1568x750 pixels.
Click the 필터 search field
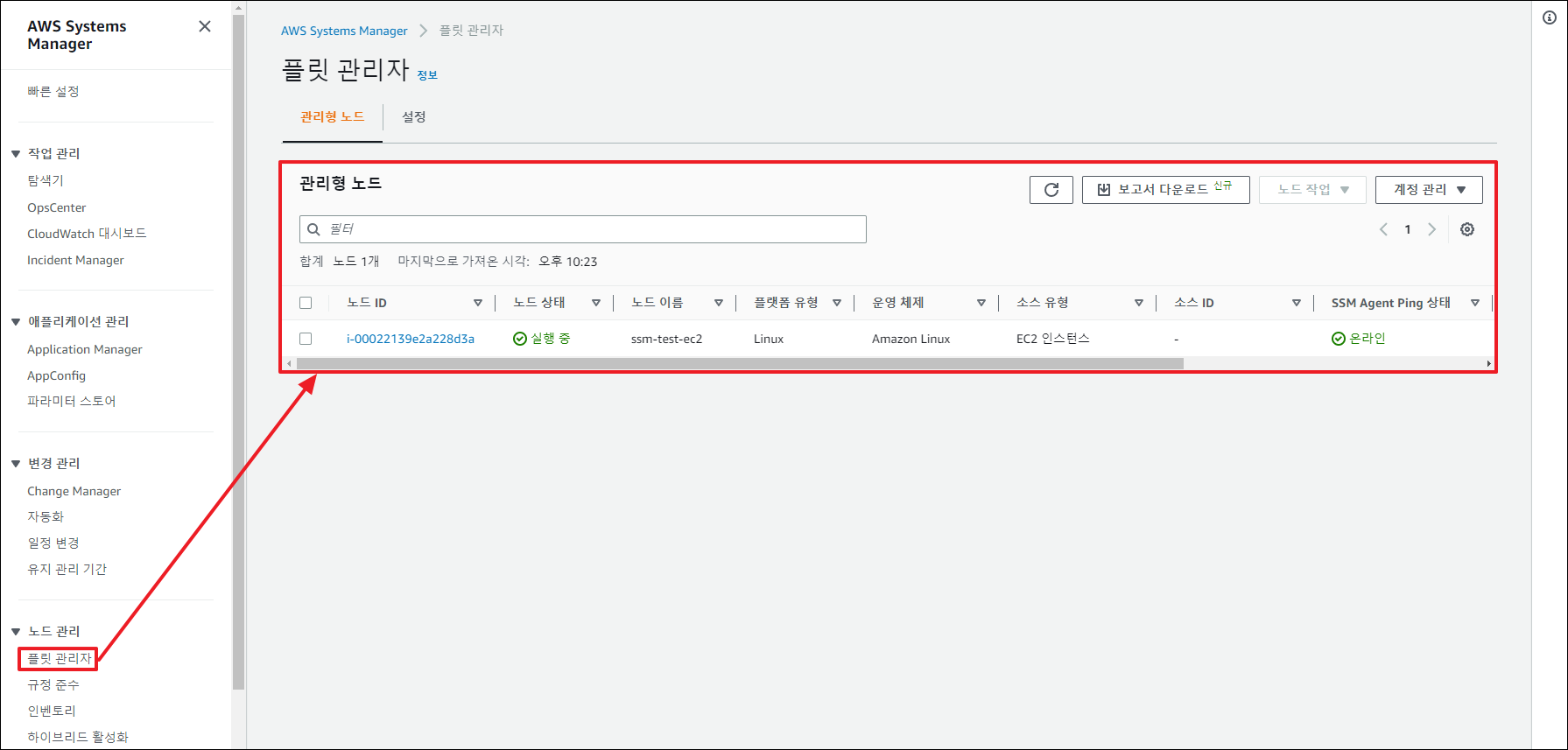point(583,229)
